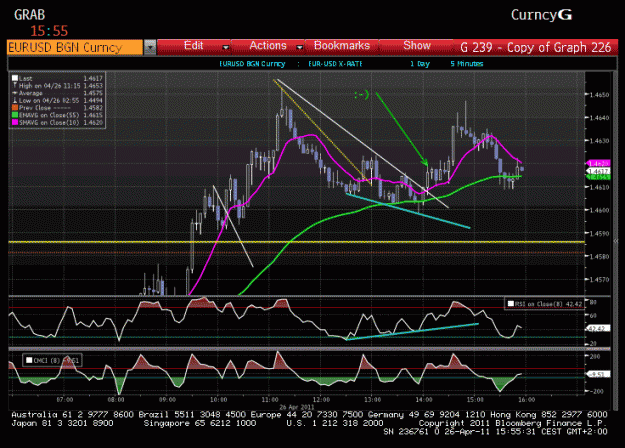Click the 1.4650 price axis label
The height and width of the screenshot is (448, 625).
(x=599, y=95)
